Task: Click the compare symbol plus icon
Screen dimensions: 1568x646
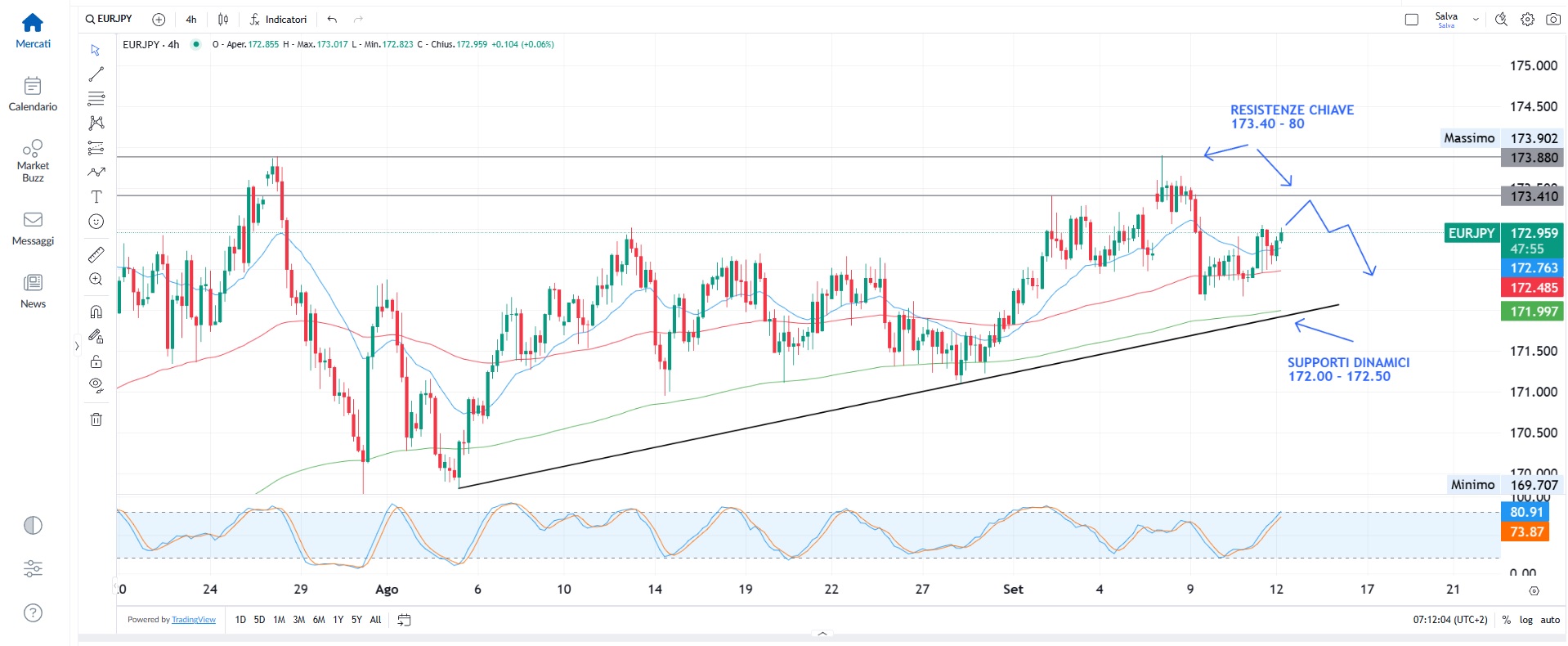Action: [x=159, y=20]
